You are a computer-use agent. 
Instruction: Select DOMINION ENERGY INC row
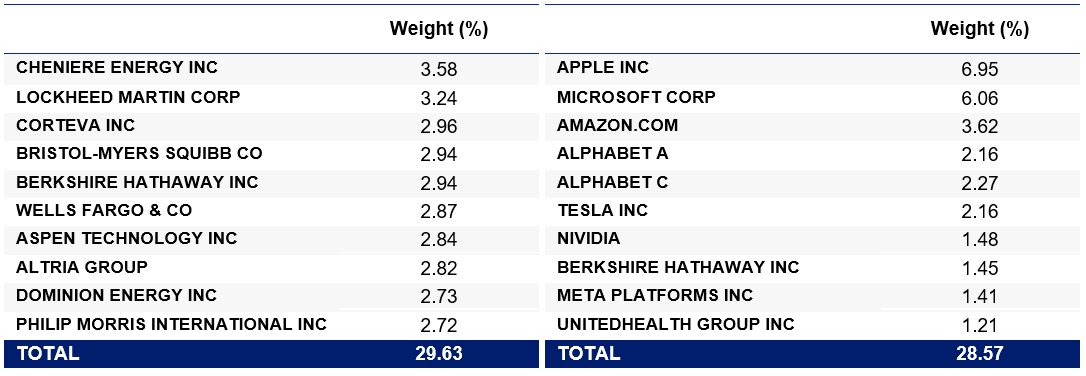[x=271, y=296]
